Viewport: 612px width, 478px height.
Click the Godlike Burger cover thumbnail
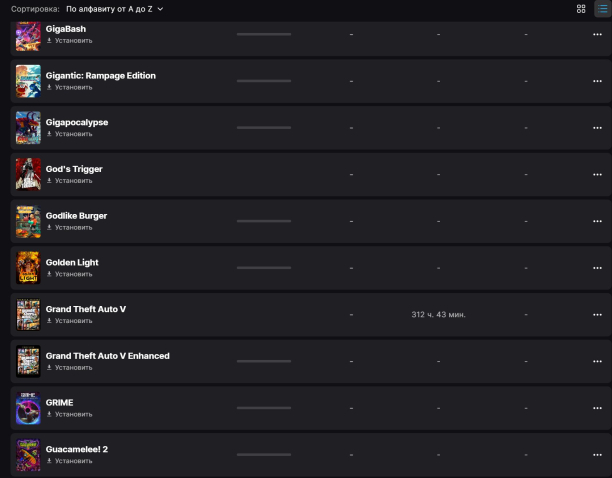tap(28, 221)
